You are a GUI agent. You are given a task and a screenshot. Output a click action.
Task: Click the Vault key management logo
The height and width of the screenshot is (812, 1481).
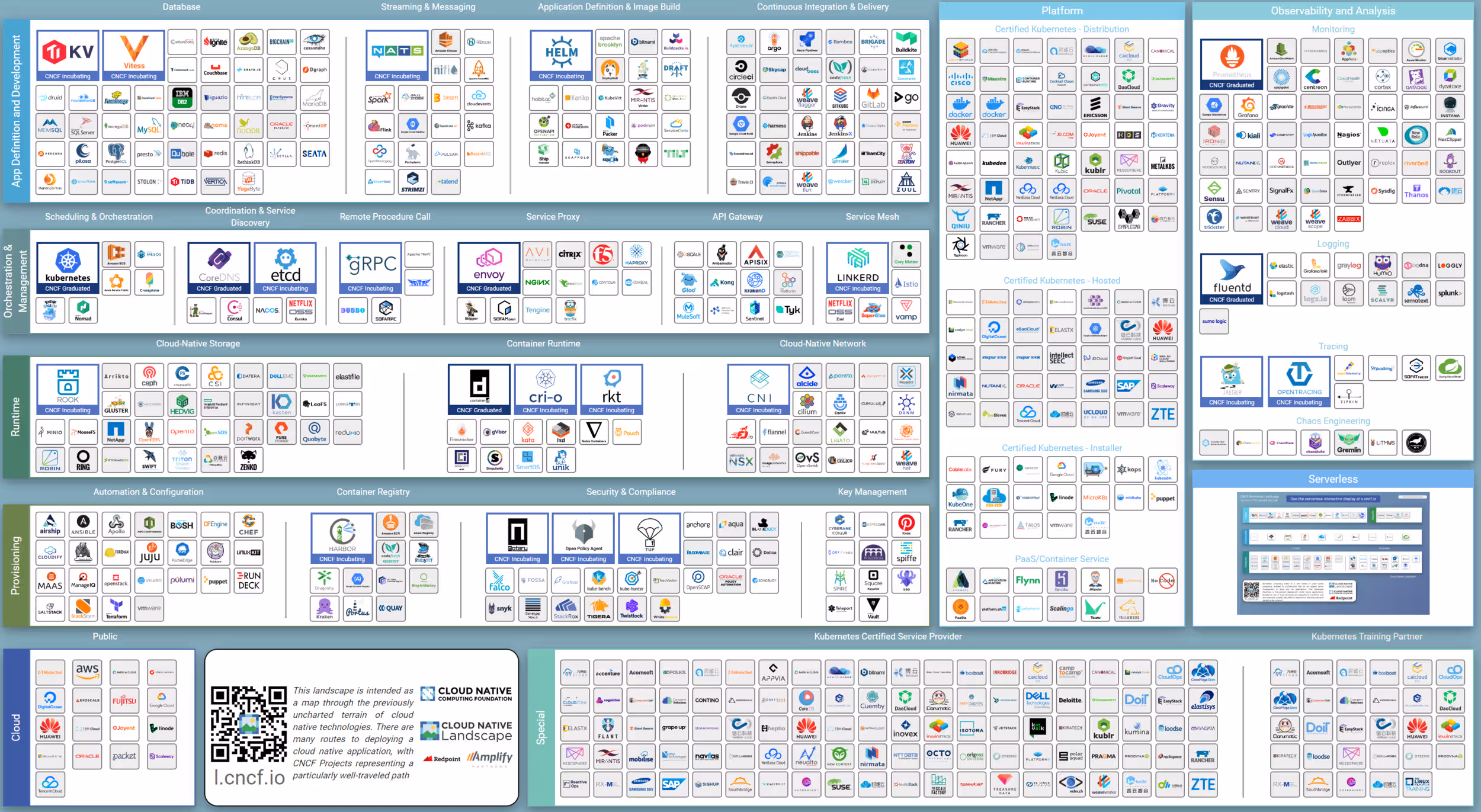pos(873,608)
